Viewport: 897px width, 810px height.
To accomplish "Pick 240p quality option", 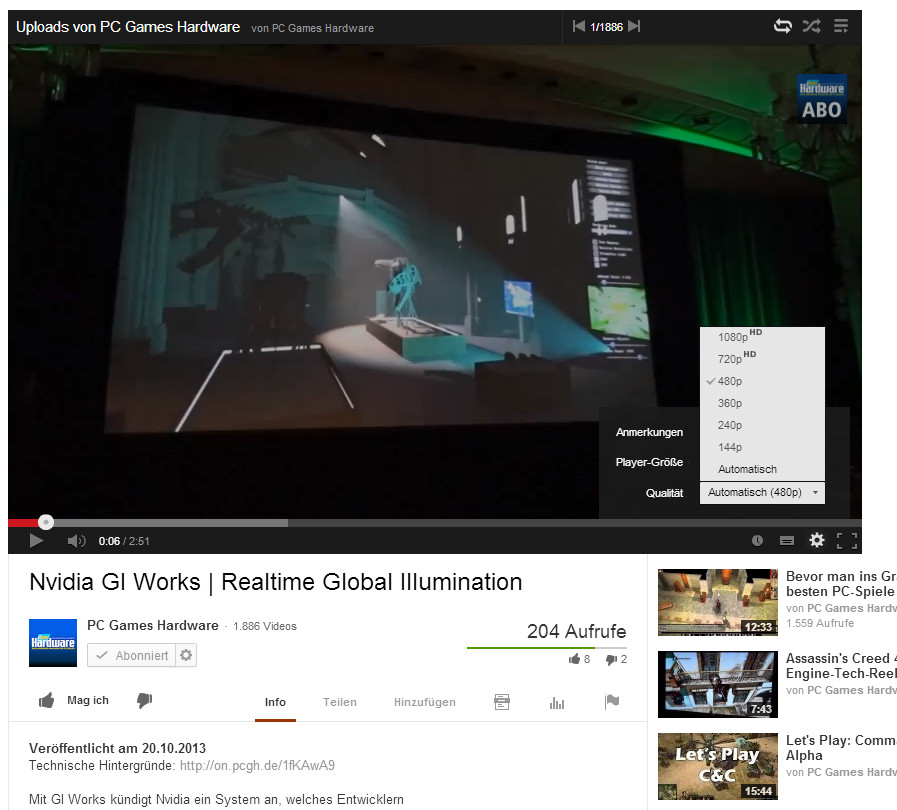I will (763, 425).
